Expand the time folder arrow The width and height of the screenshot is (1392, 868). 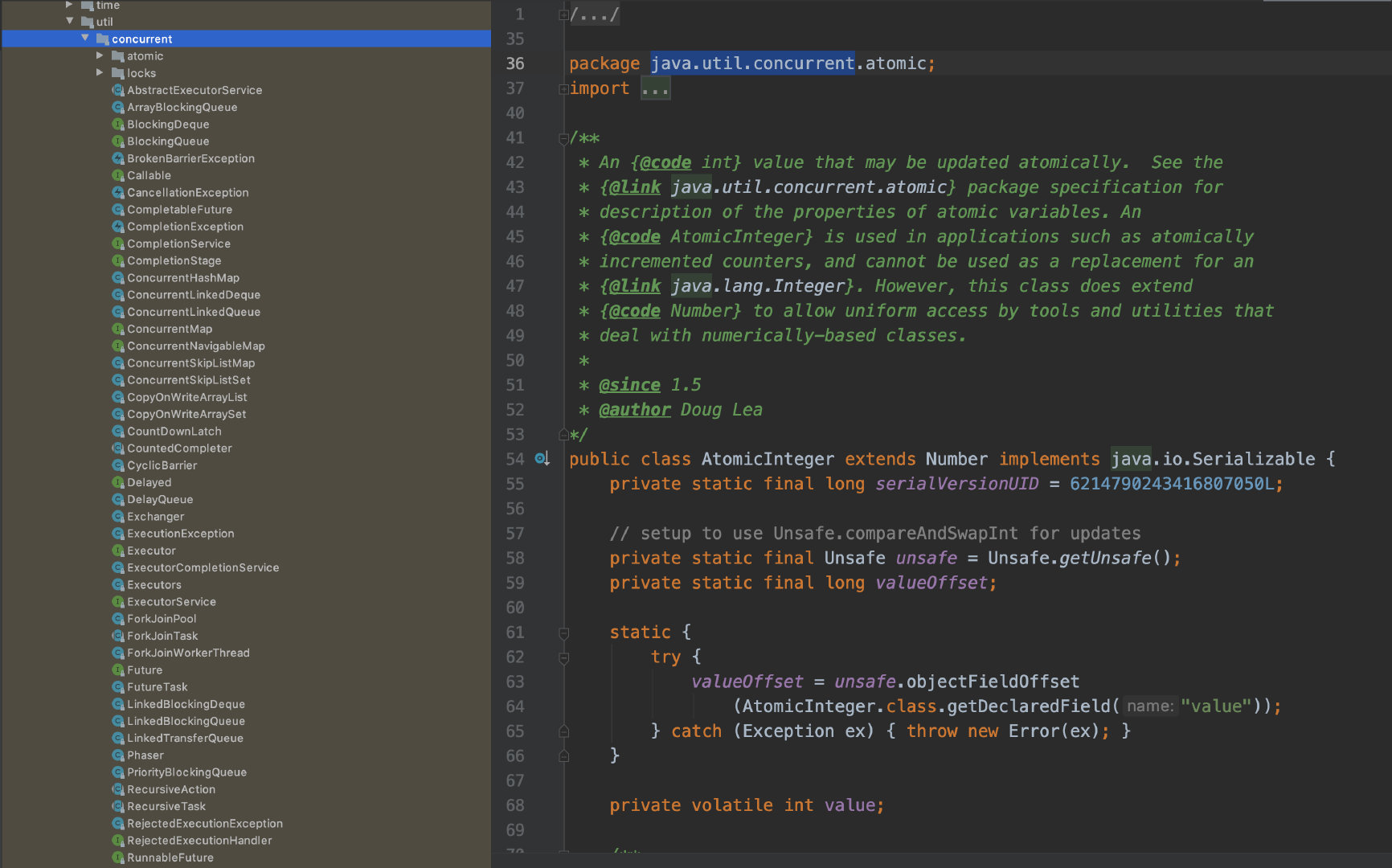point(70,5)
